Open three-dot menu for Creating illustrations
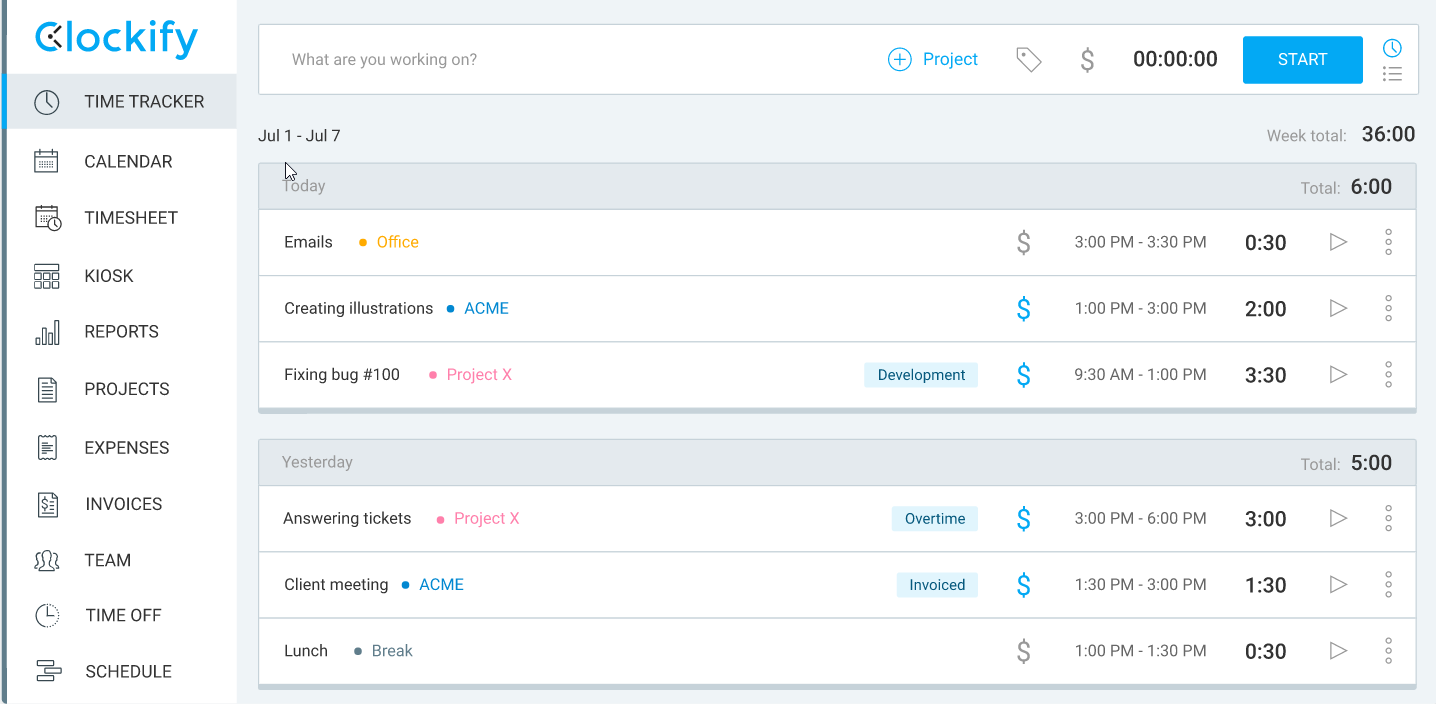Screen dimensions: 1436x704 tap(1388, 309)
